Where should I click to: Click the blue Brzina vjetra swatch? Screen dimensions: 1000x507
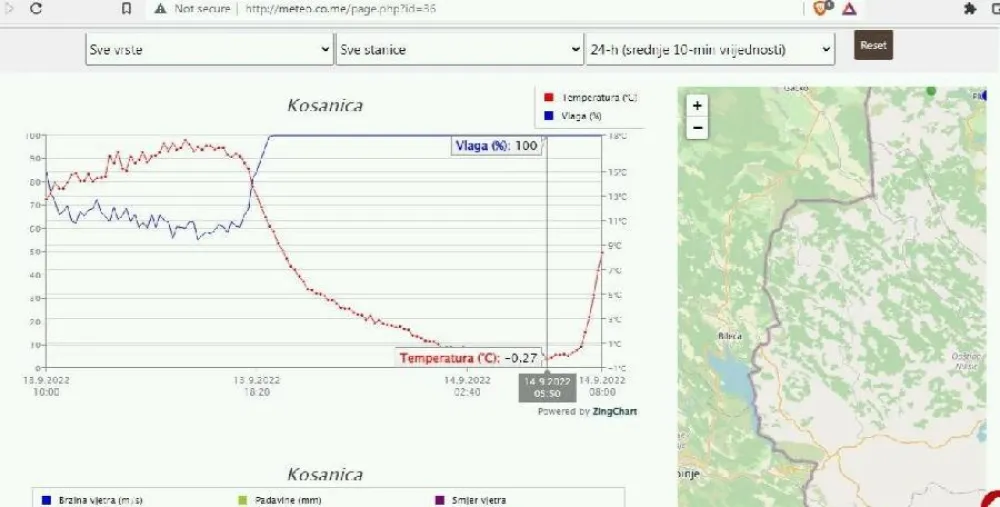click(x=46, y=501)
